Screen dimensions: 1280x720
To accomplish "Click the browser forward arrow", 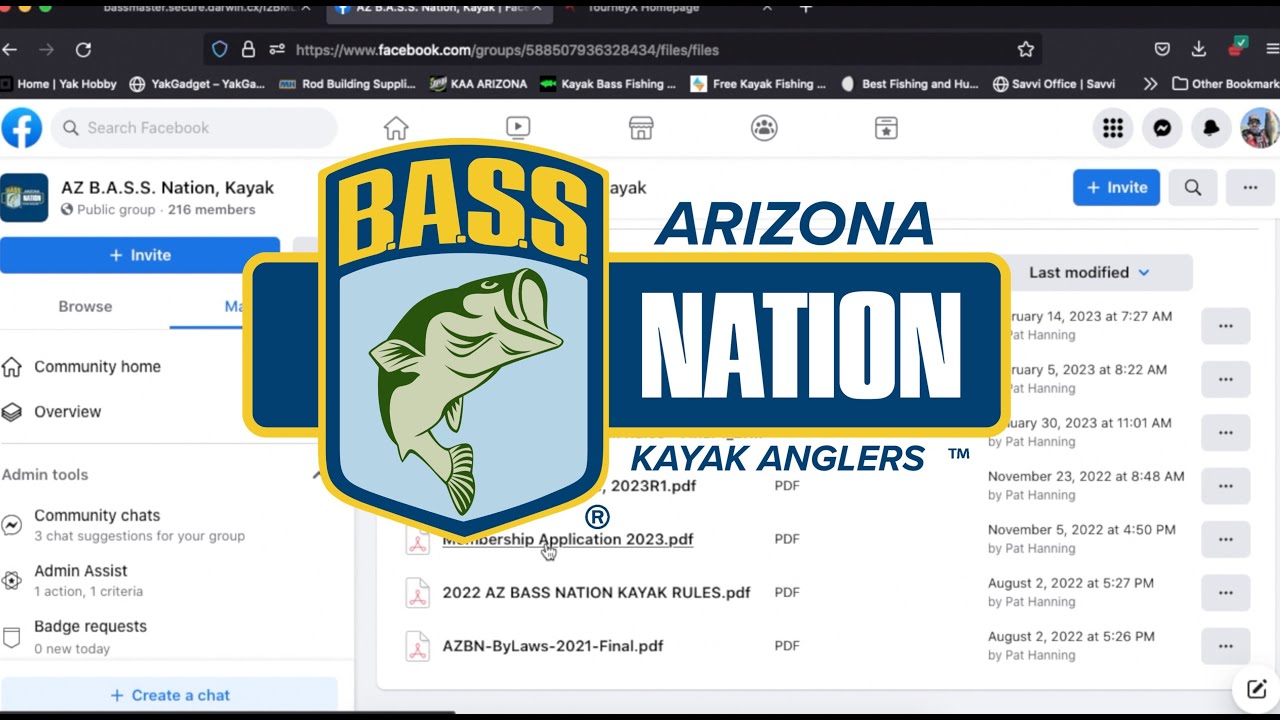I will tap(46, 49).
